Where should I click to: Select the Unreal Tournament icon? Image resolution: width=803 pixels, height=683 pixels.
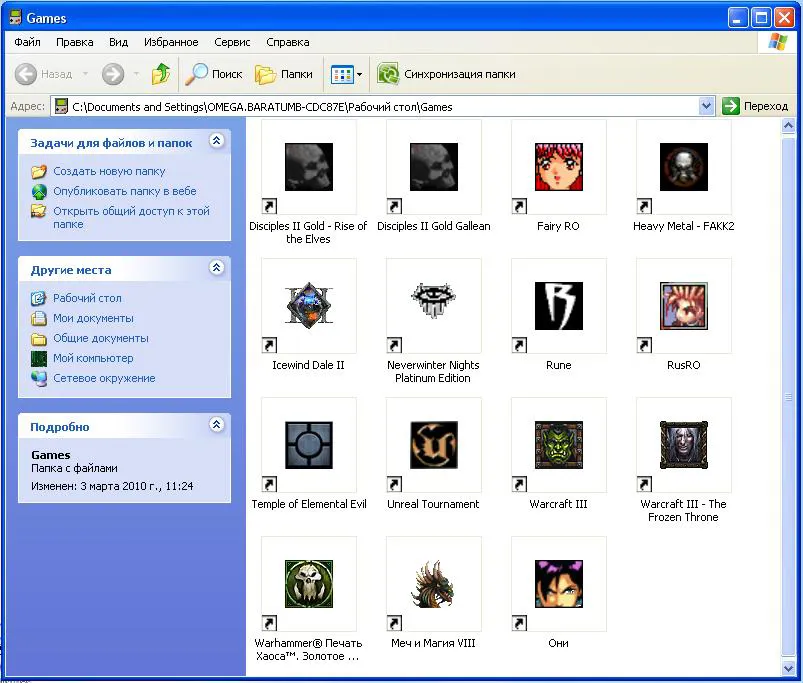coord(433,445)
